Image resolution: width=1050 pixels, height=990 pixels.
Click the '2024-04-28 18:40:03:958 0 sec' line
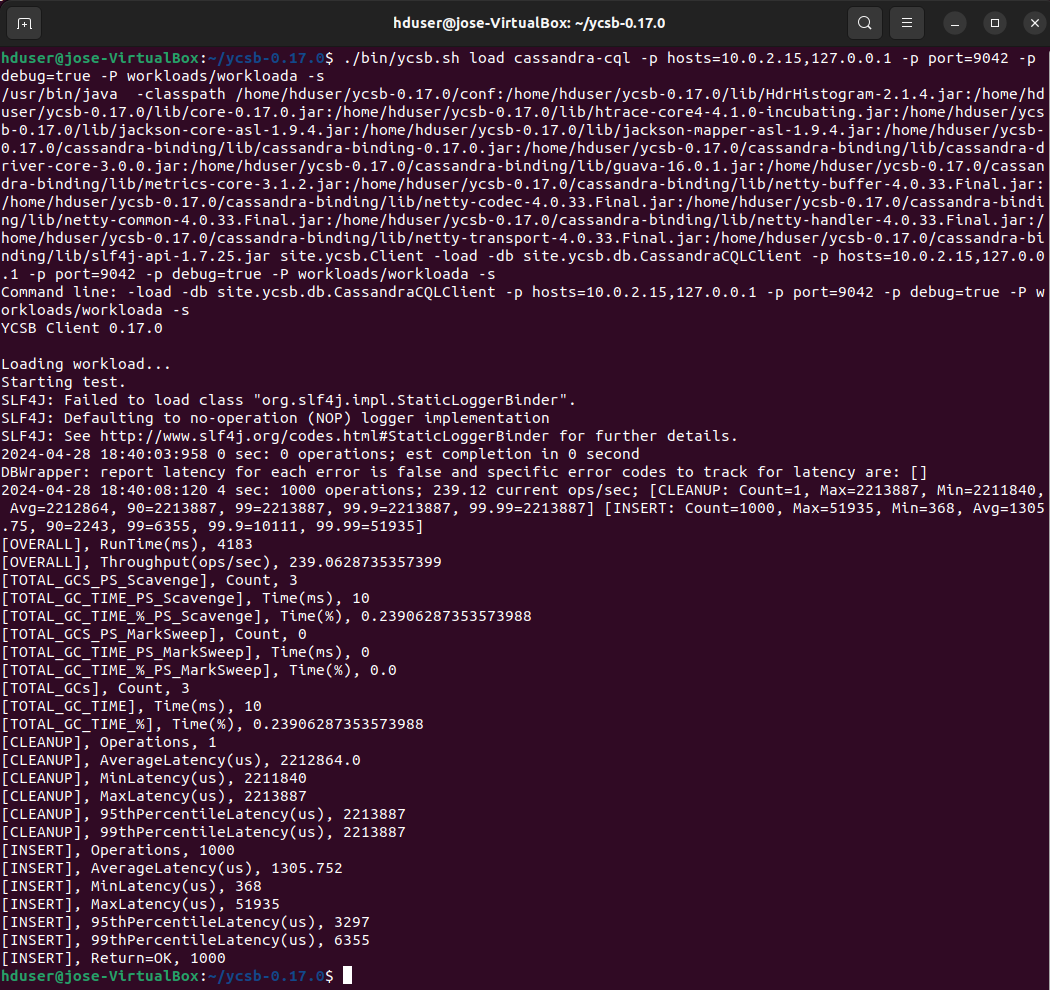pyautogui.click(x=320, y=454)
